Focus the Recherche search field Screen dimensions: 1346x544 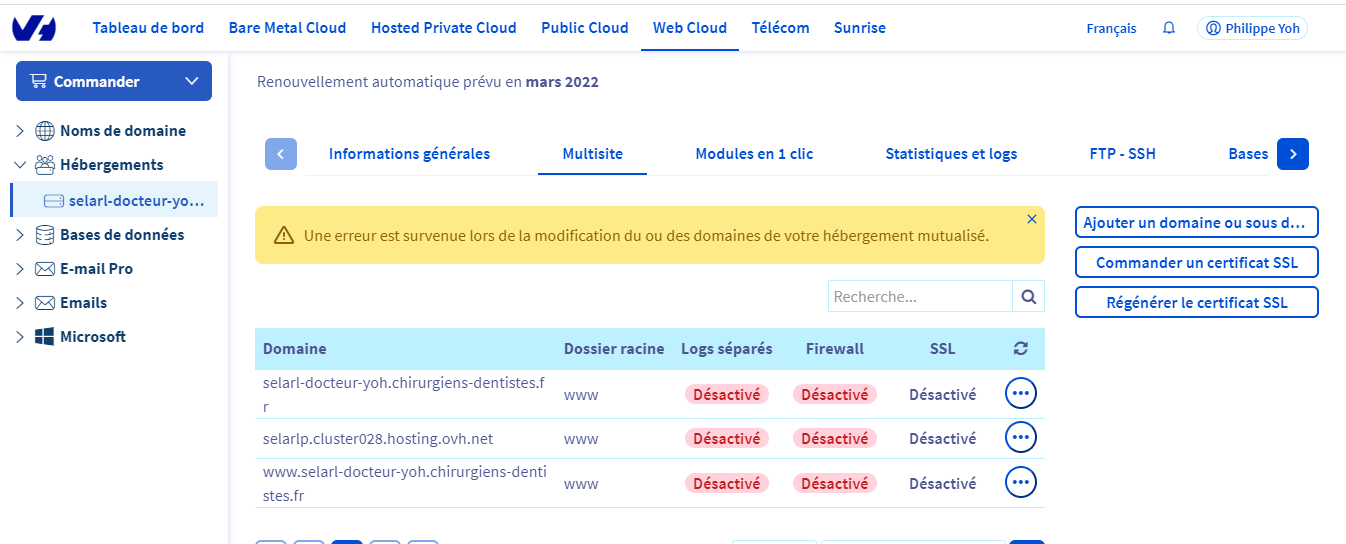tap(920, 297)
